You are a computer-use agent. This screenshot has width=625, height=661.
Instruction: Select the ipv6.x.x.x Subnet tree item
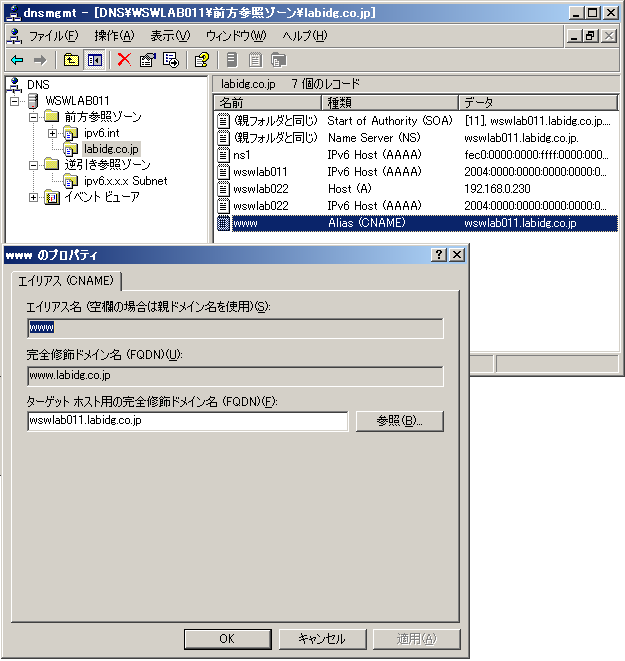point(125,181)
